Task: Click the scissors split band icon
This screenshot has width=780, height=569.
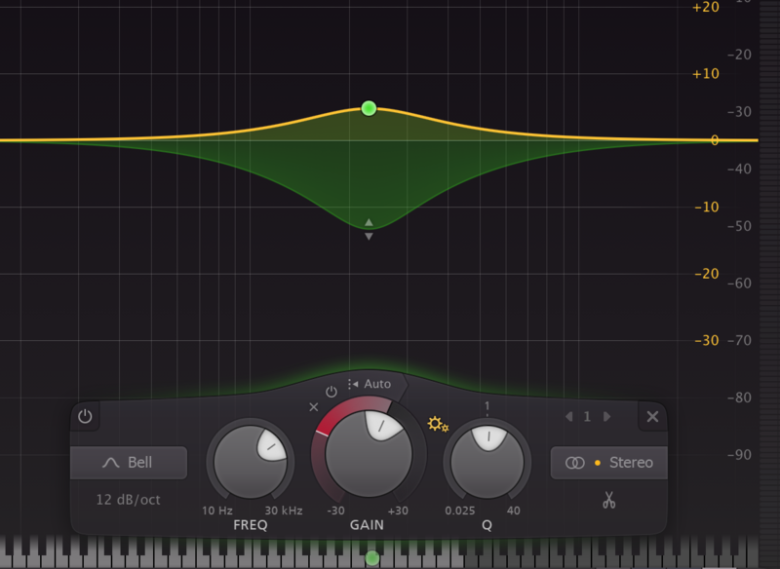Action: (609, 500)
